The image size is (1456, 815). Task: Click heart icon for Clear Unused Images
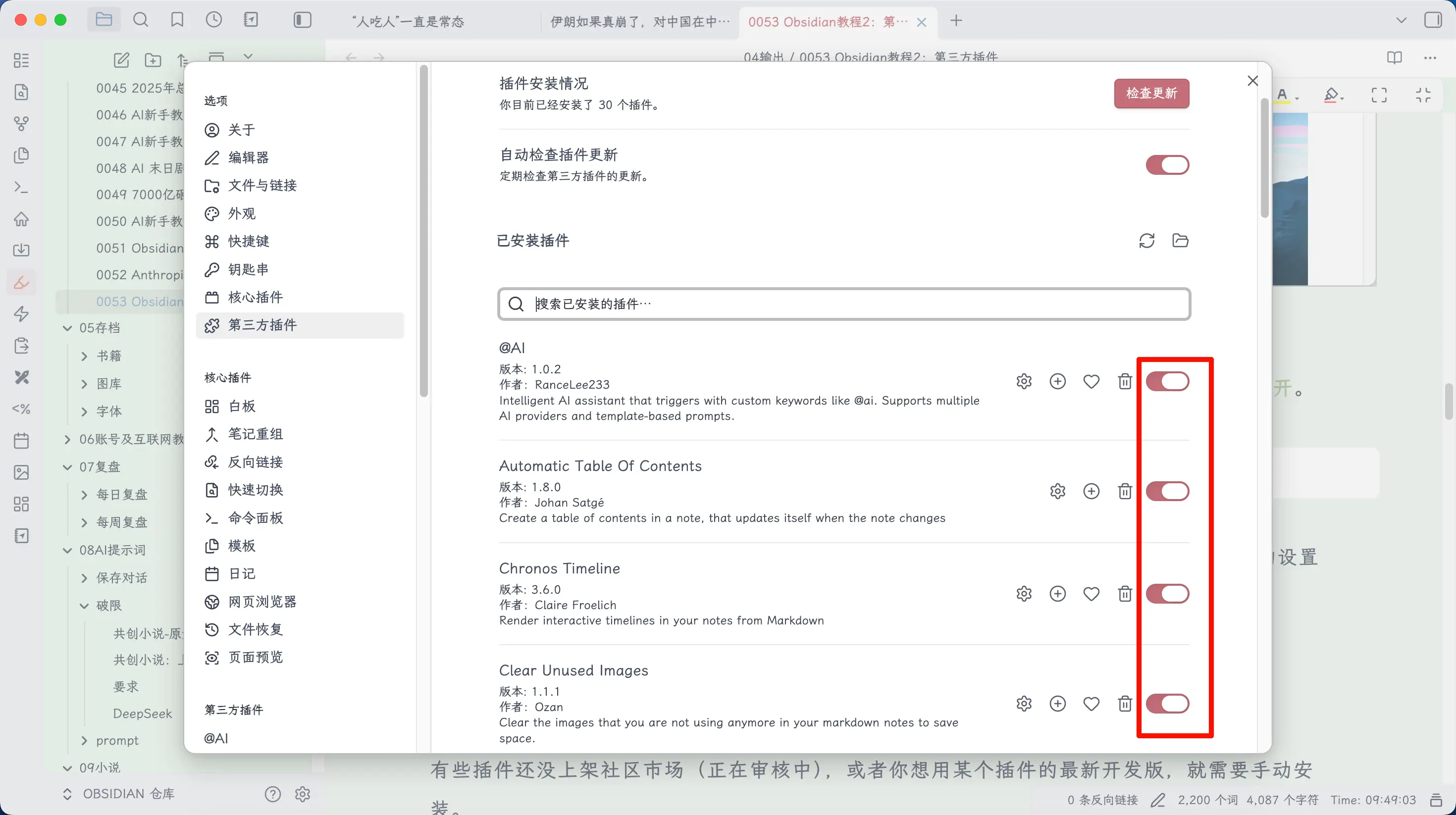click(x=1091, y=704)
